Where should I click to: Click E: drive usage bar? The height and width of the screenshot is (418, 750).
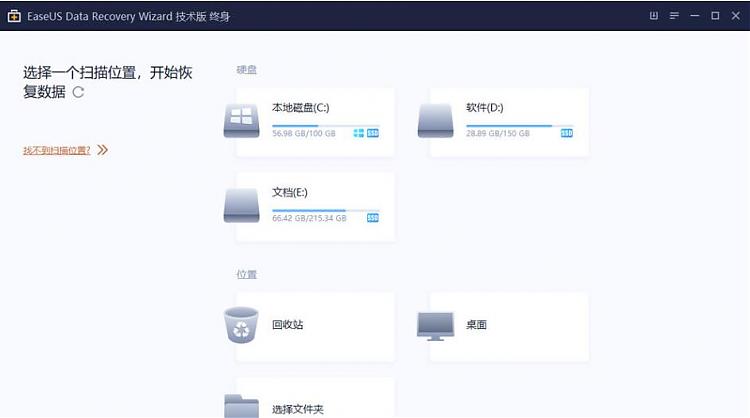point(326,210)
